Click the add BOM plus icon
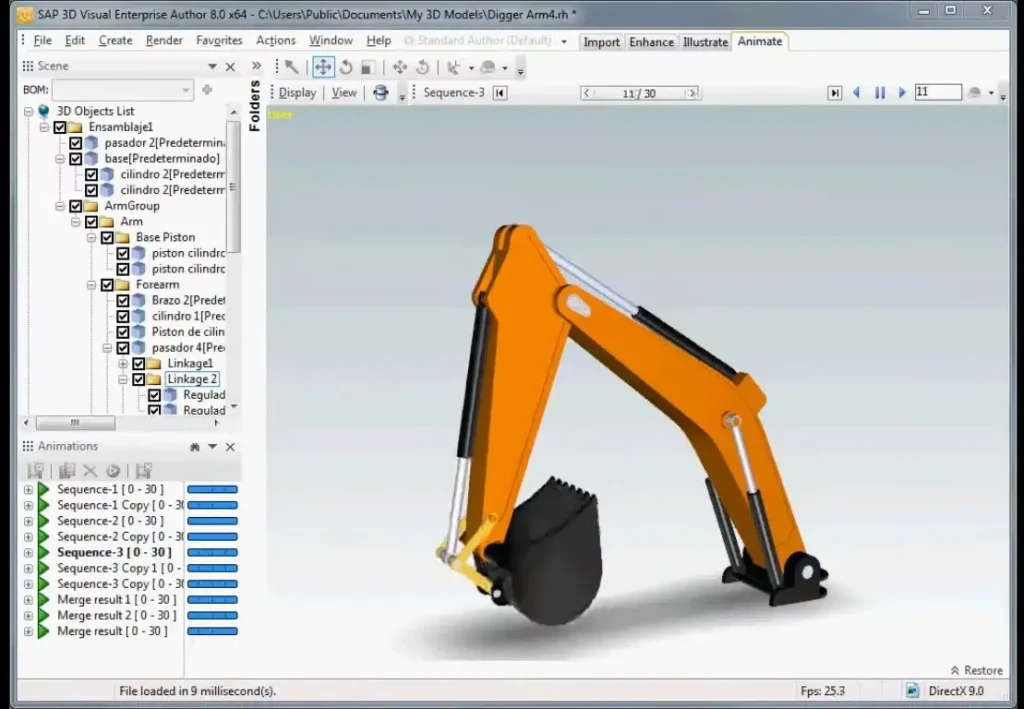This screenshot has height=709, width=1024. [x=207, y=89]
